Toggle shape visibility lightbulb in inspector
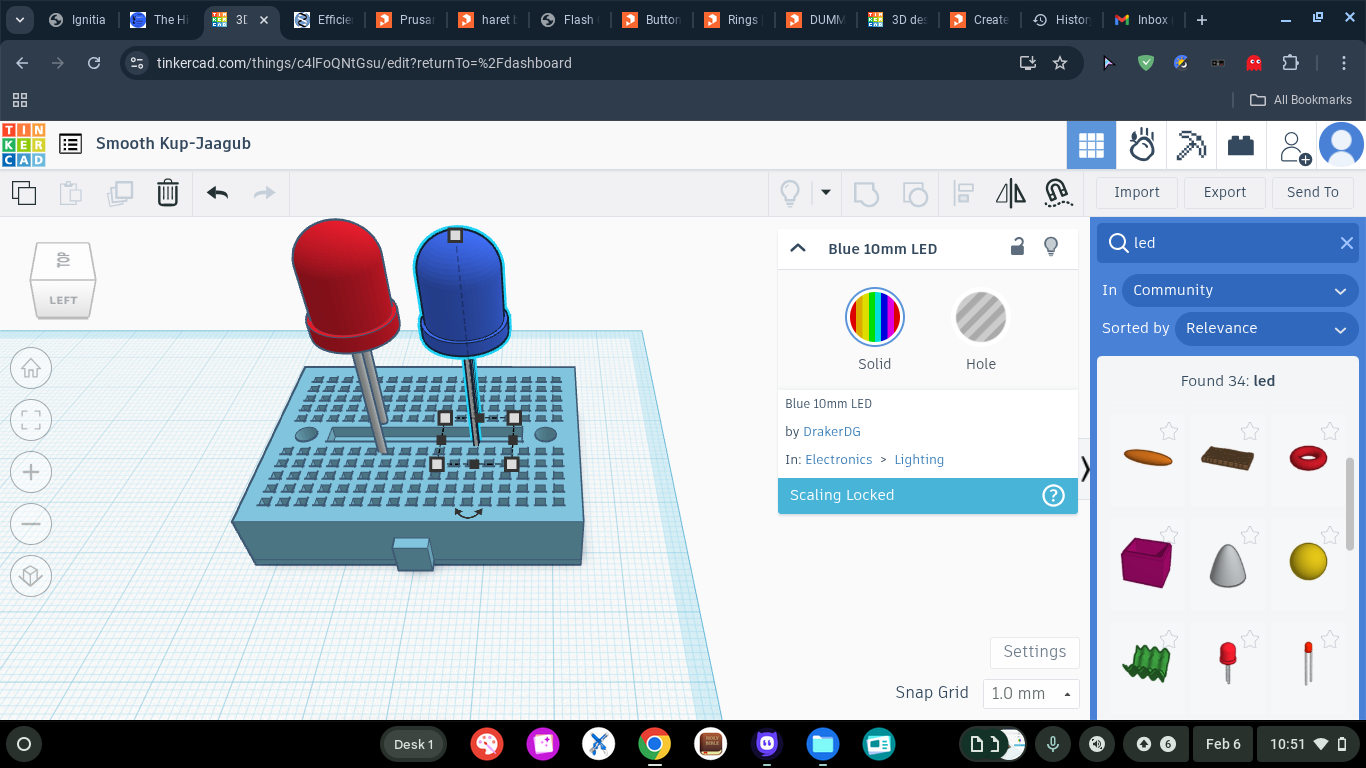Viewport: 1366px width, 768px height. (1051, 247)
